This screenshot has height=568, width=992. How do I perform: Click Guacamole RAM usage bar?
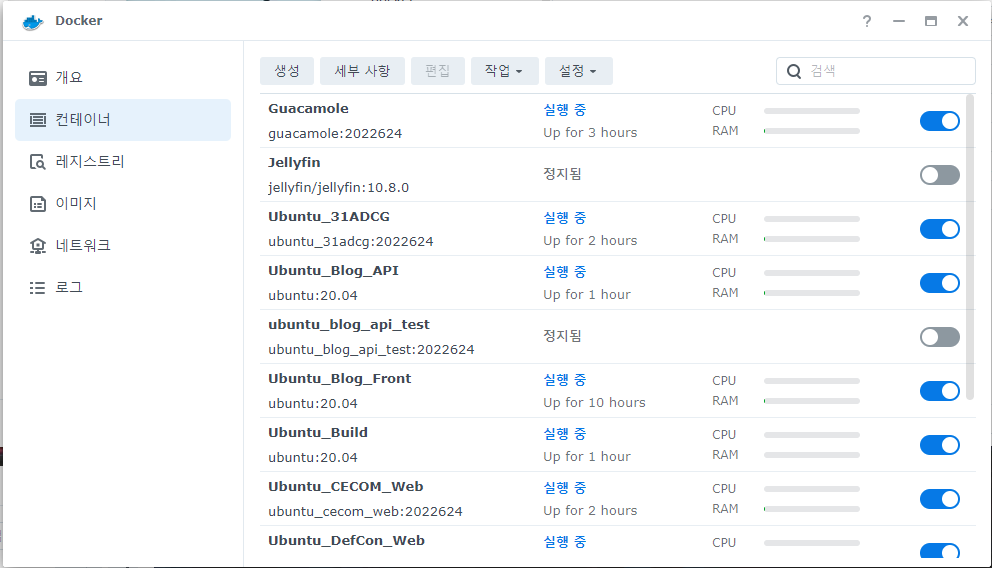(812, 131)
